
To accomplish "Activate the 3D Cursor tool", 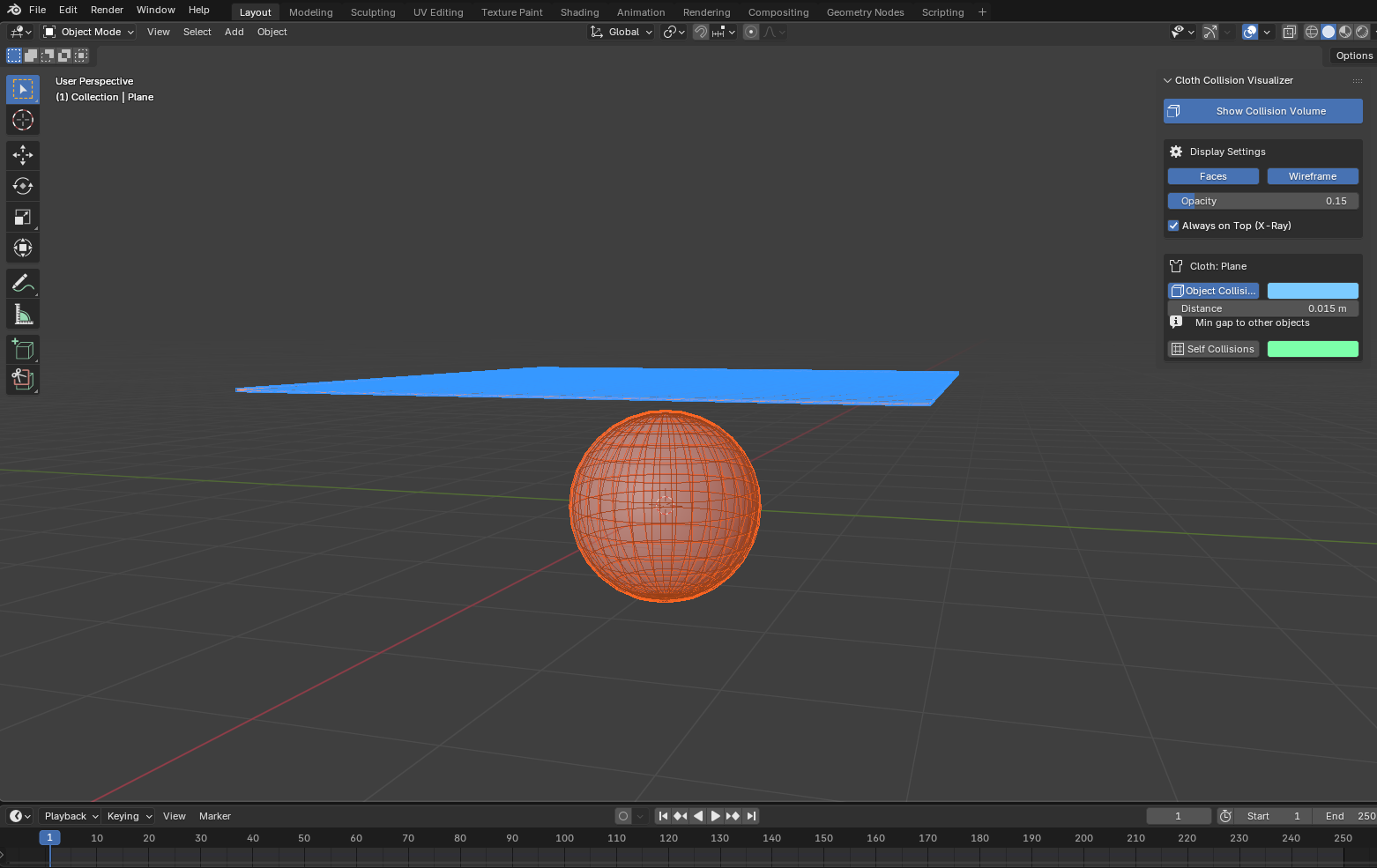I will pos(23,120).
